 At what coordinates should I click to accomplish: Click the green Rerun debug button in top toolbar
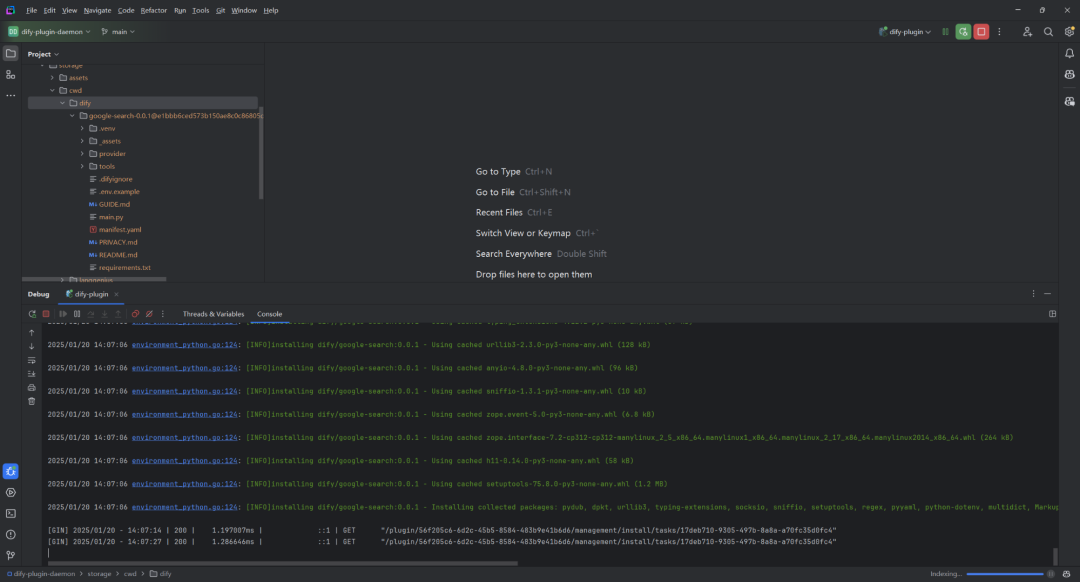(x=963, y=32)
